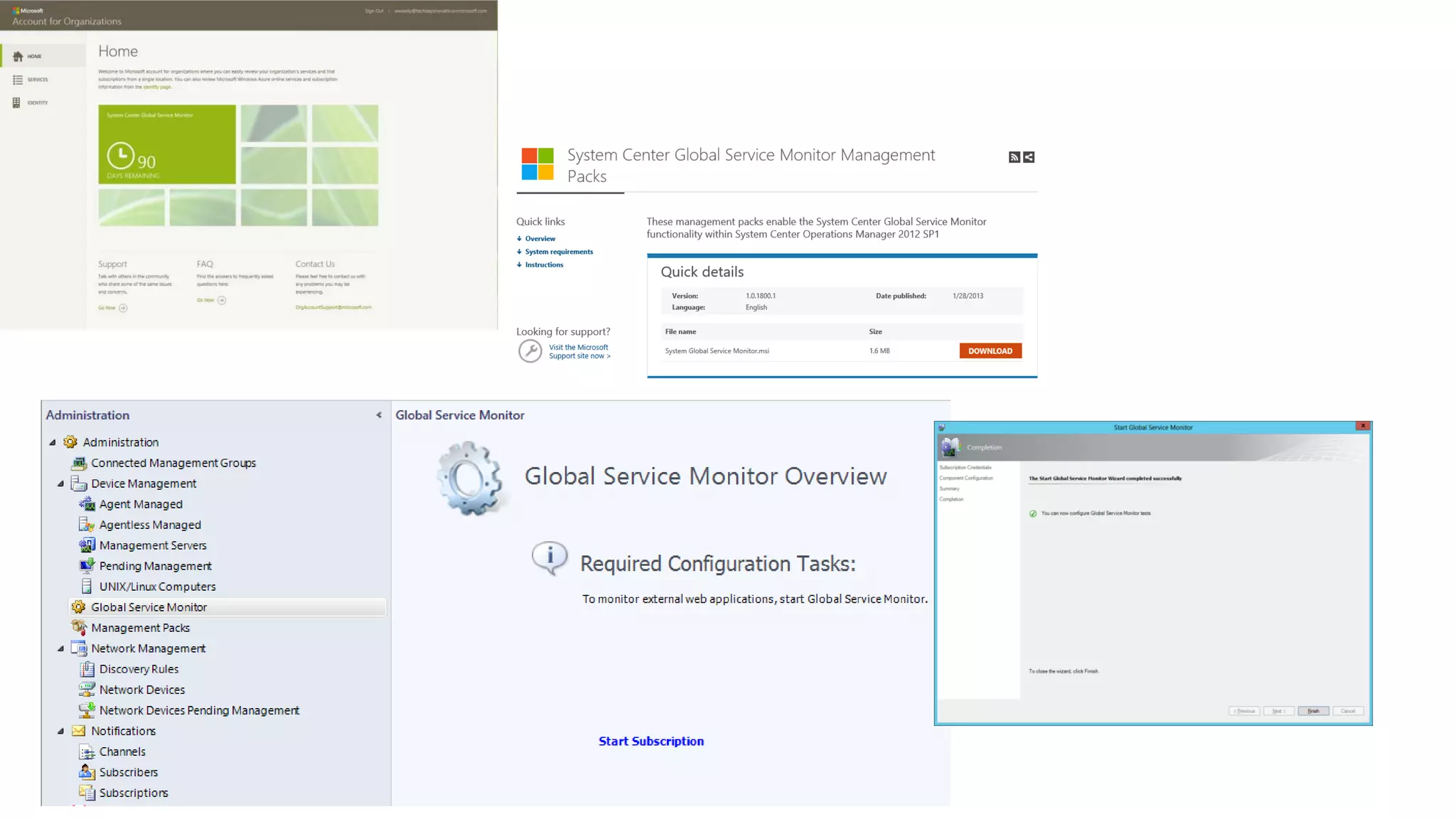The height and width of the screenshot is (819, 1456).
Task: Click the Agent Managed icon
Action: [87, 504]
